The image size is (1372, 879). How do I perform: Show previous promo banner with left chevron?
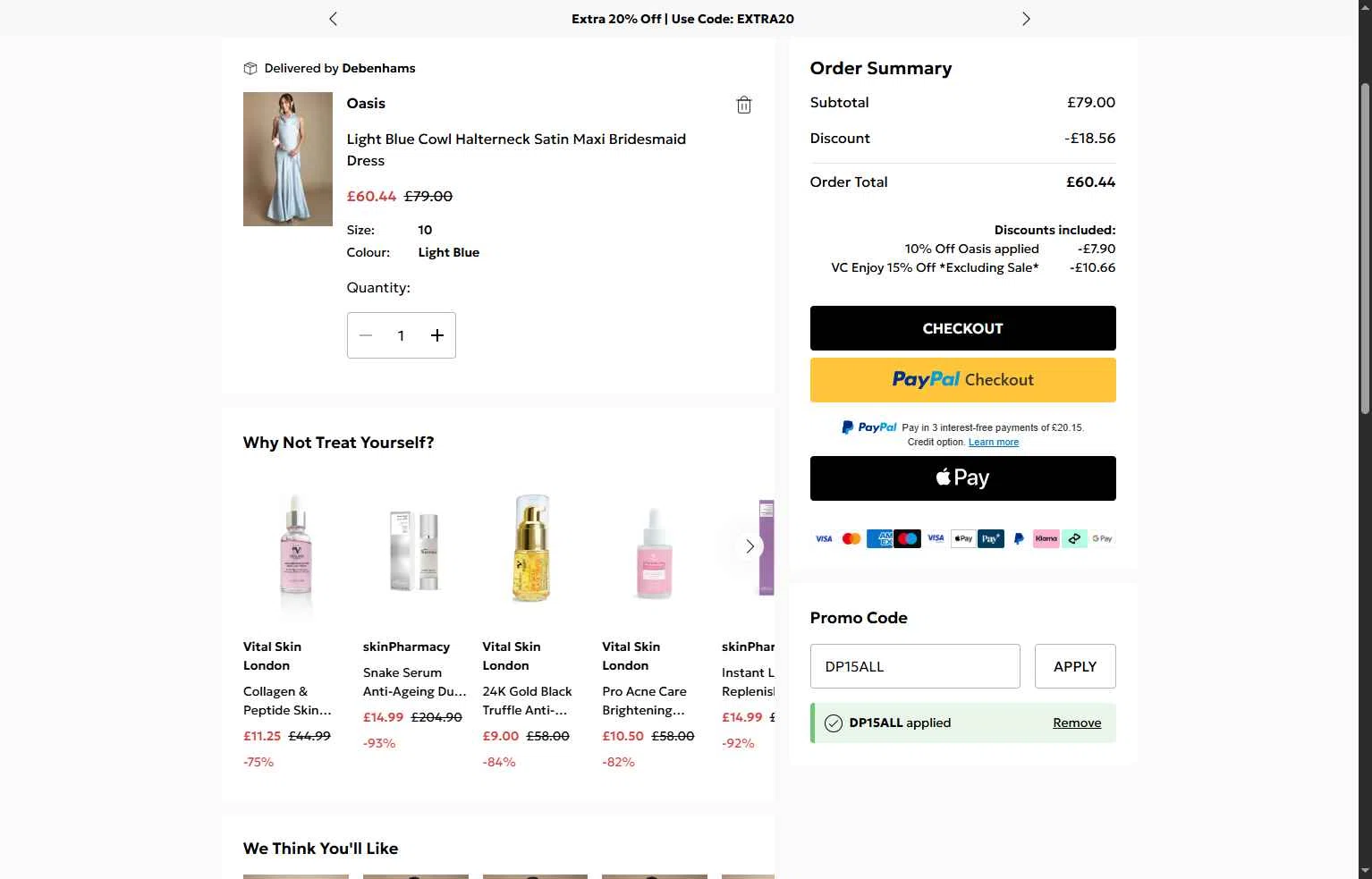[x=333, y=19]
